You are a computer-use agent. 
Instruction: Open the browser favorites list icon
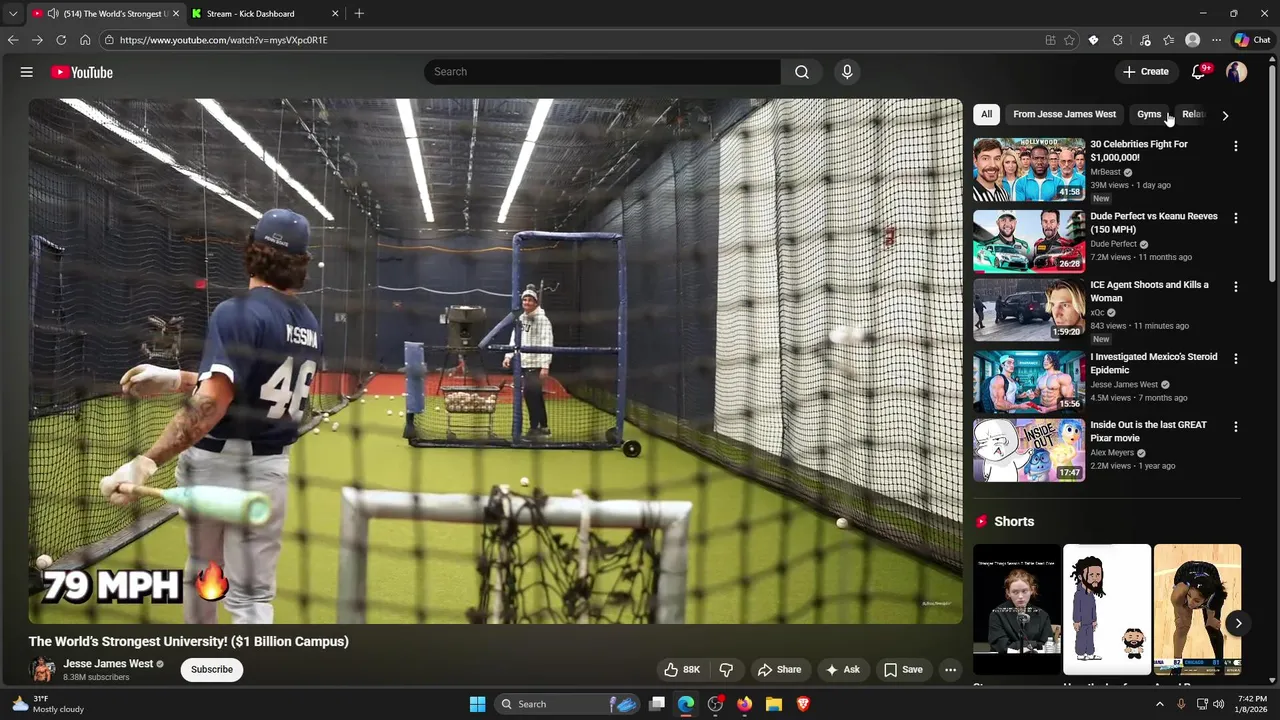(1168, 40)
